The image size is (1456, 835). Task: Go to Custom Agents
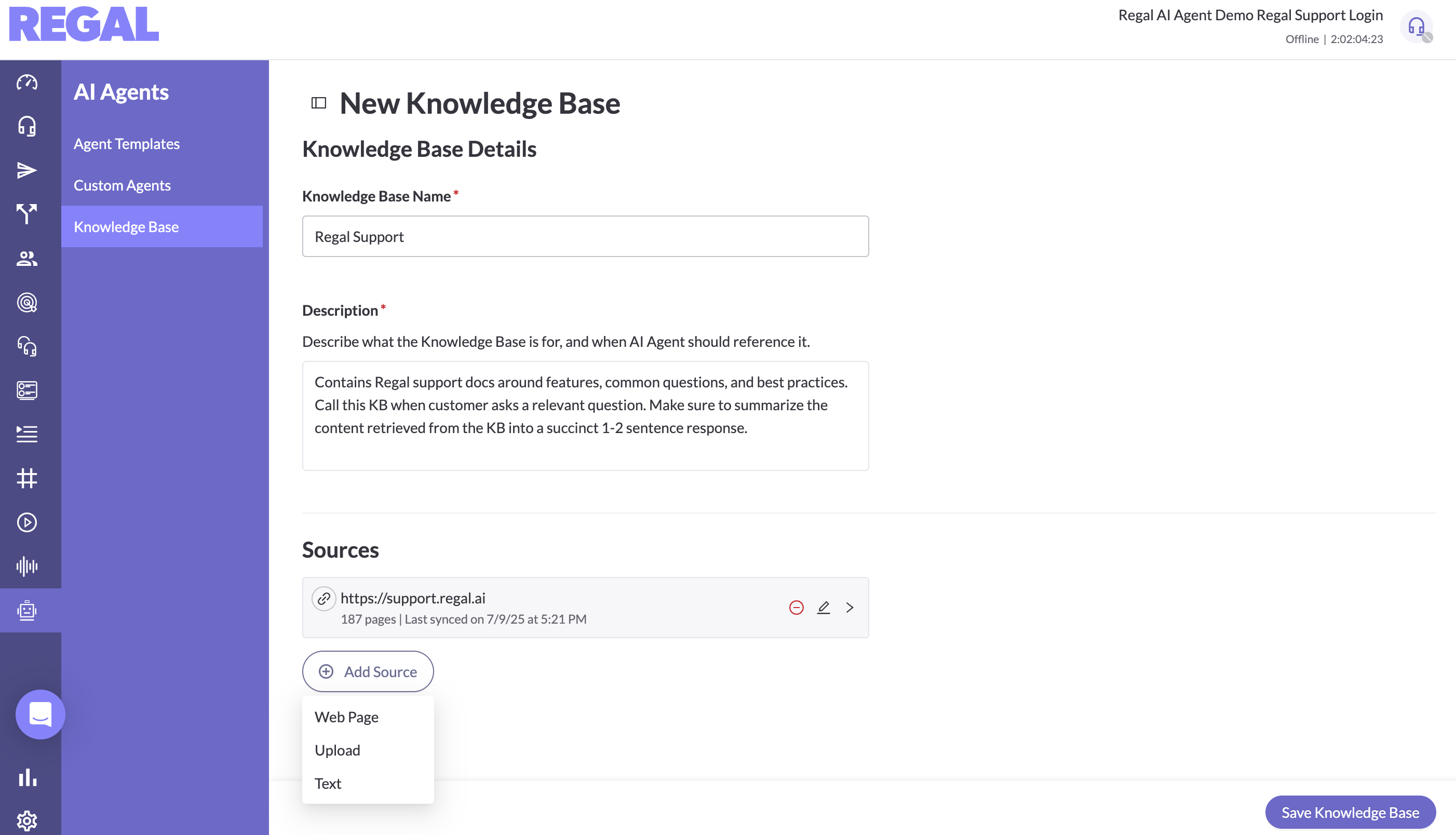(122, 185)
